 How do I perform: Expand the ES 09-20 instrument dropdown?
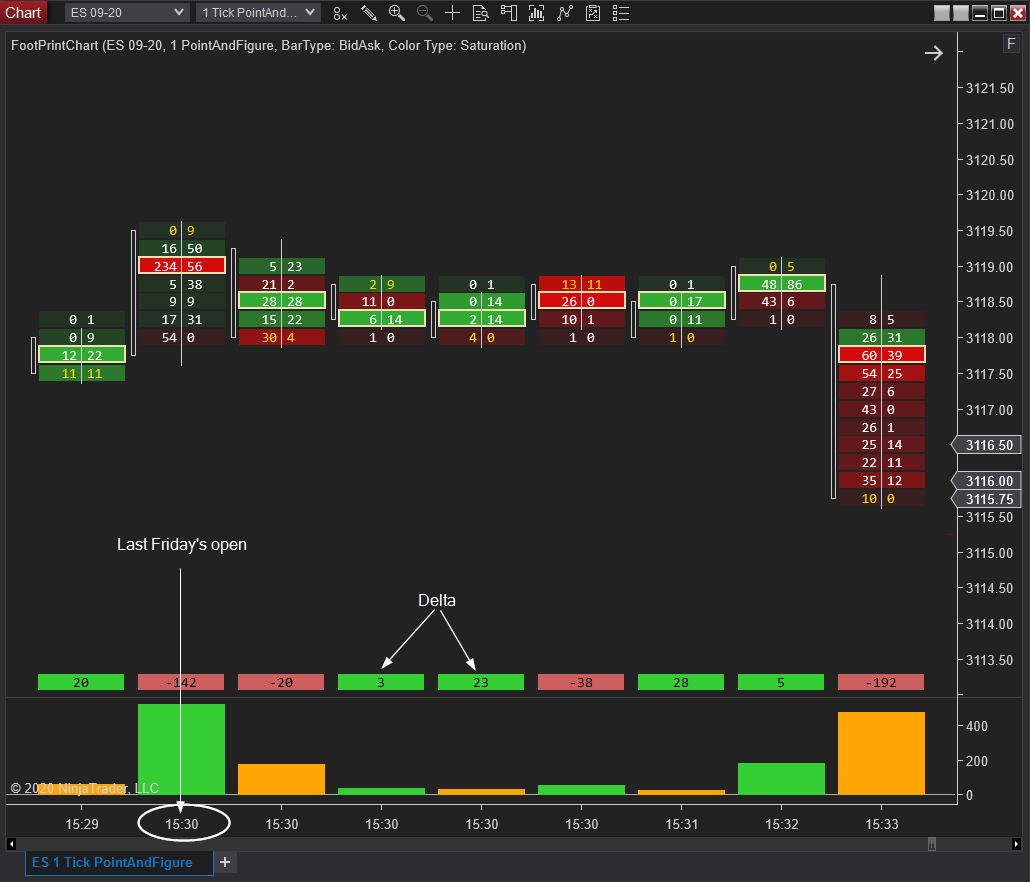click(127, 12)
